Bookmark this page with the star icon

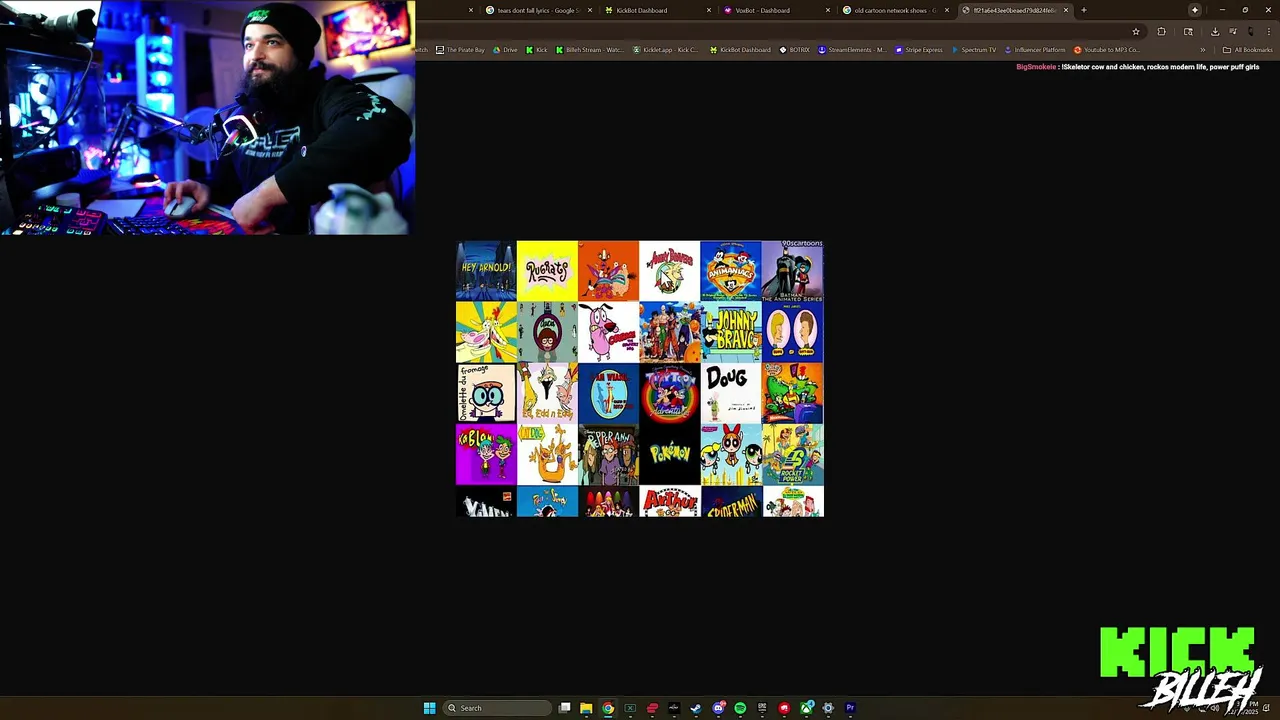tap(1136, 31)
